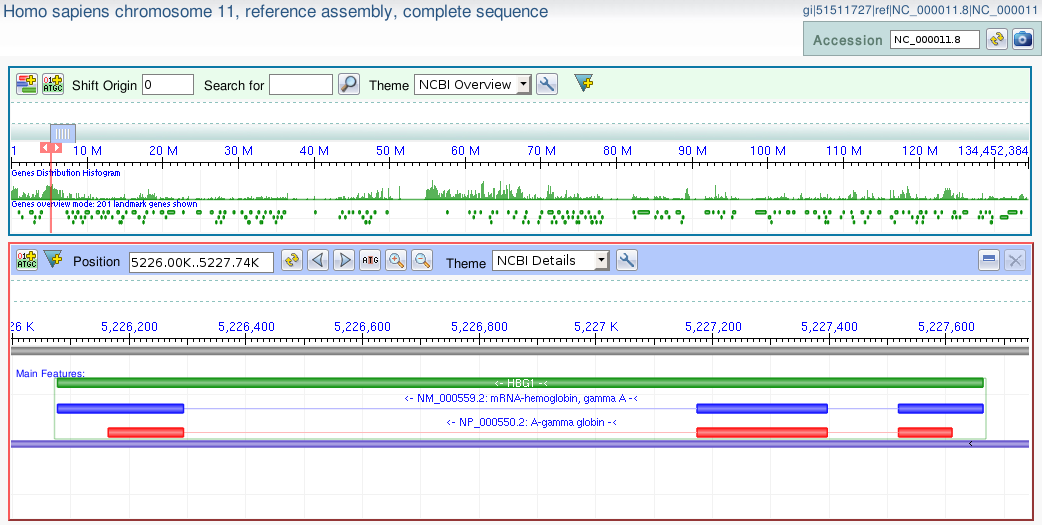Zoom out on the detail view
This screenshot has height=525, width=1042.
pos(422,261)
